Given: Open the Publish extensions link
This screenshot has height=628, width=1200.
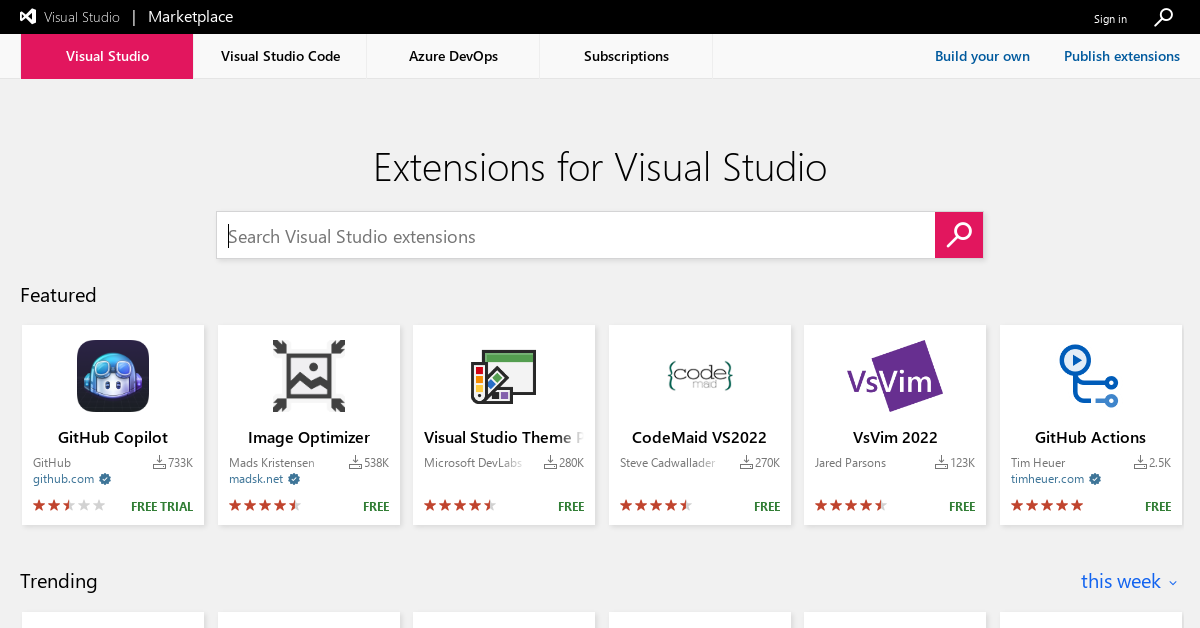Looking at the screenshot, I should (x=1121, y=56).
